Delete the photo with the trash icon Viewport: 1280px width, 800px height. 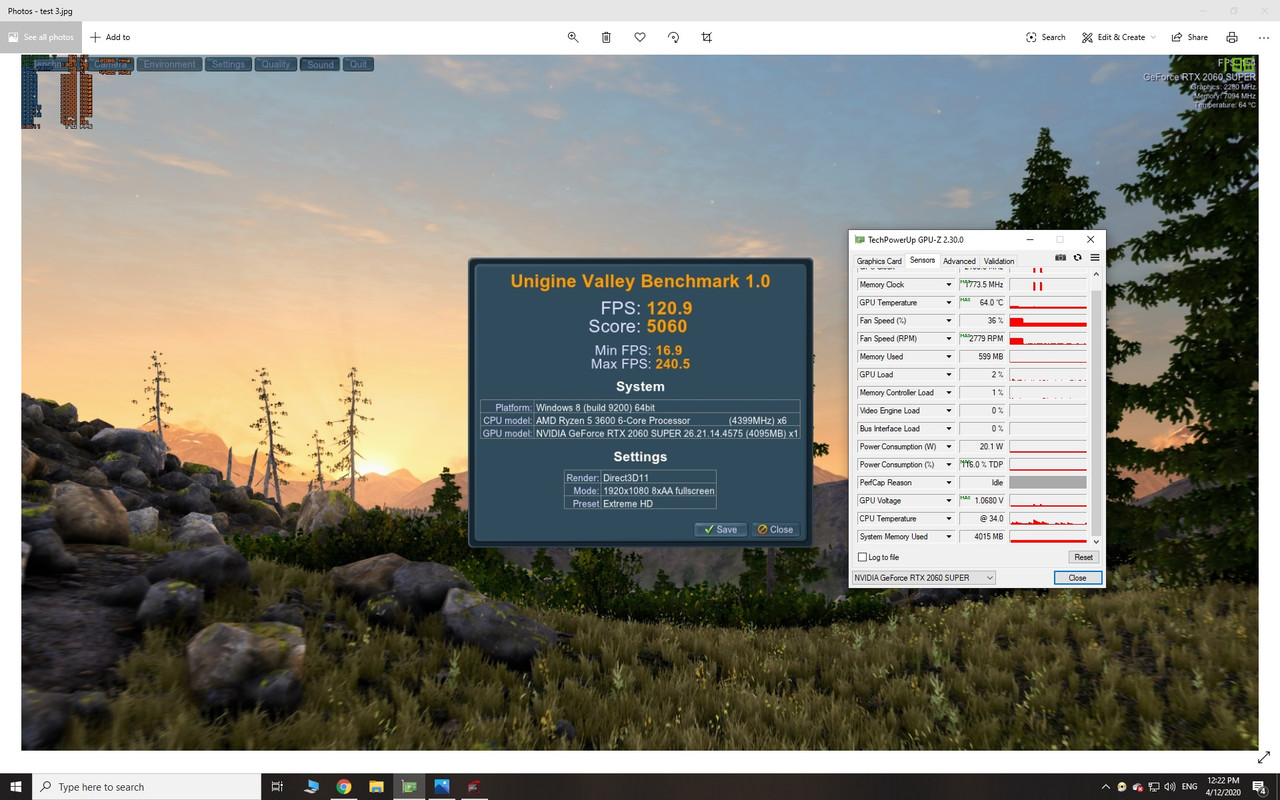click(606, 37)
